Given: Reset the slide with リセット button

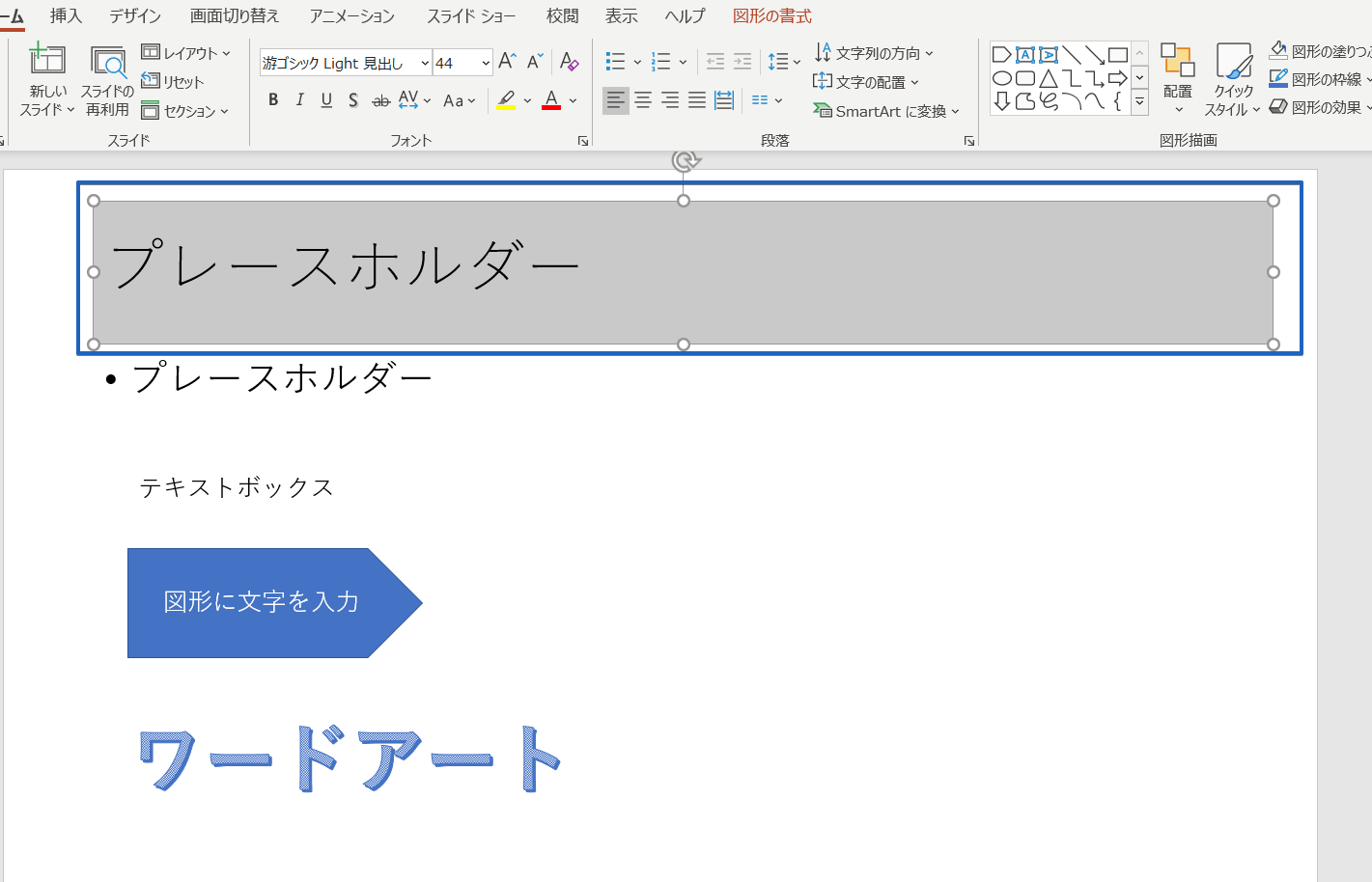Looking at the screenshot, I should click(x=173, y=82).
